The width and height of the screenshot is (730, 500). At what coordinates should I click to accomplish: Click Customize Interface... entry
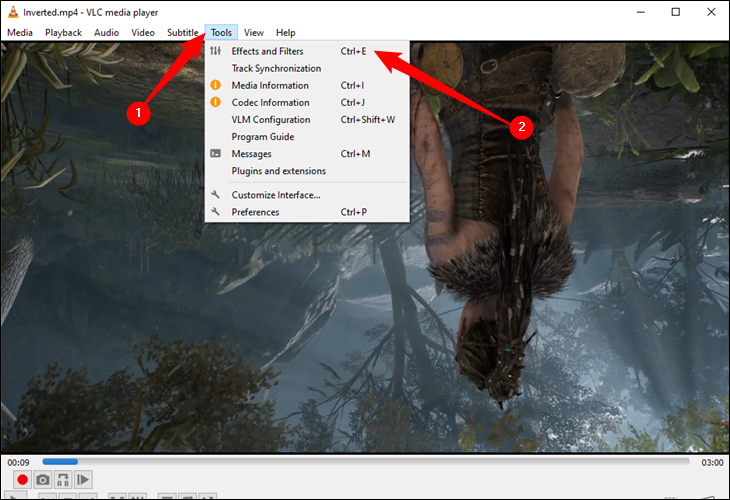click(x=275, y=195)
